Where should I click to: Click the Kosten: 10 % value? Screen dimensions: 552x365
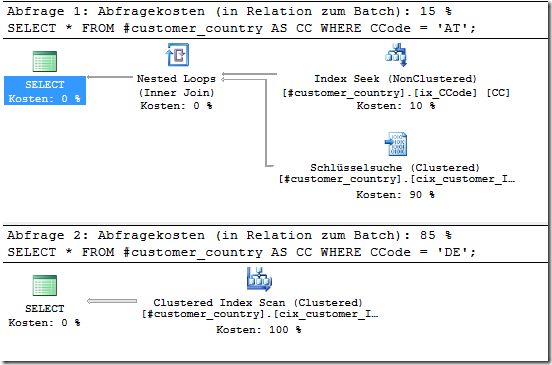[x=396, y=106]
